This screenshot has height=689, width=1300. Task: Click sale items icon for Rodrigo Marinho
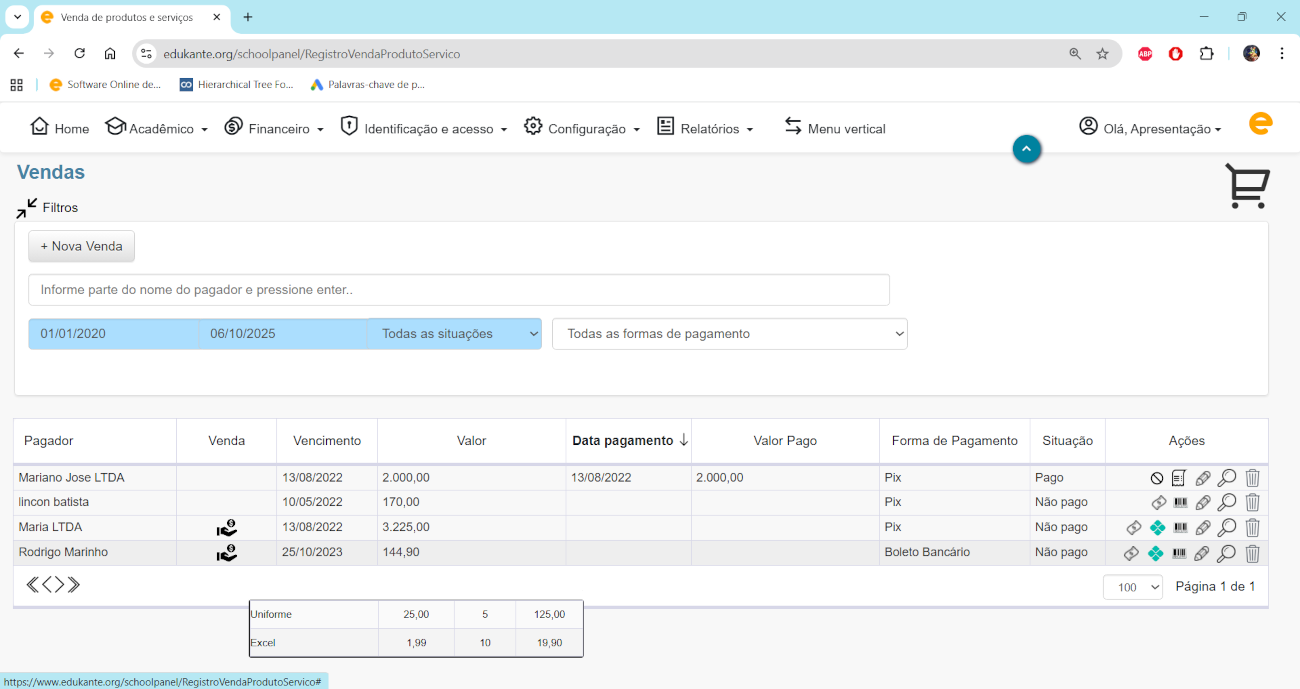point(227,552)
